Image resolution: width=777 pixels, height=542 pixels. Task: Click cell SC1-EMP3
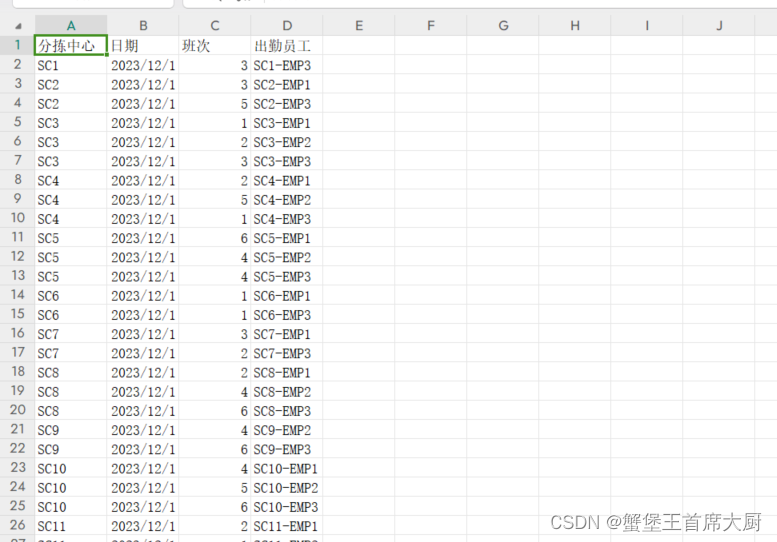(287, 65)
